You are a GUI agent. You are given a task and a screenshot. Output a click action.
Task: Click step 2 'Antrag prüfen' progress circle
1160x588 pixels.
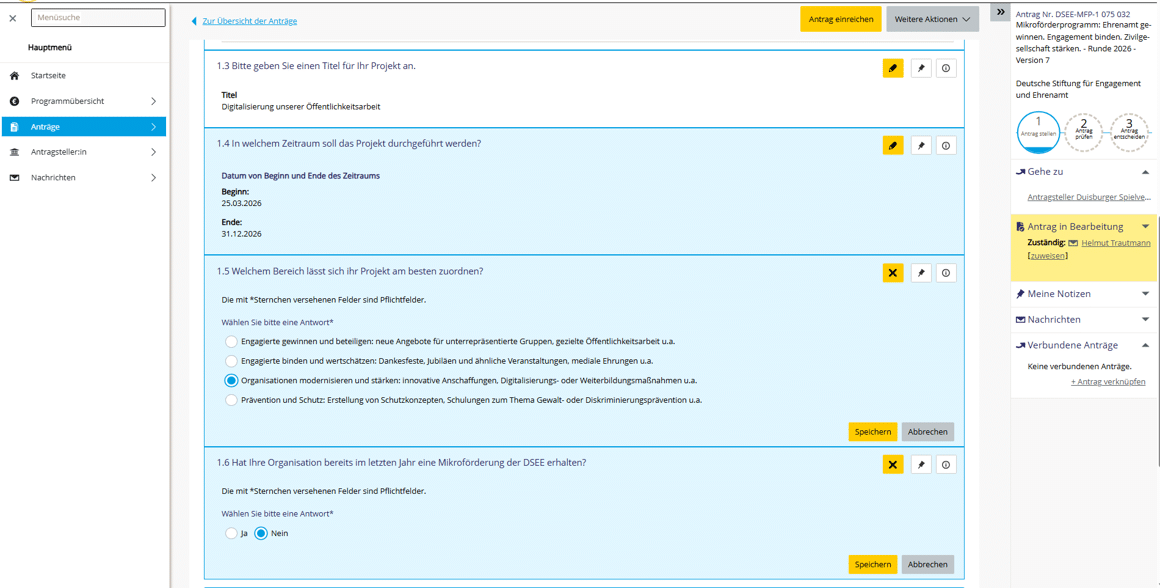click(x=1084, y=132)
